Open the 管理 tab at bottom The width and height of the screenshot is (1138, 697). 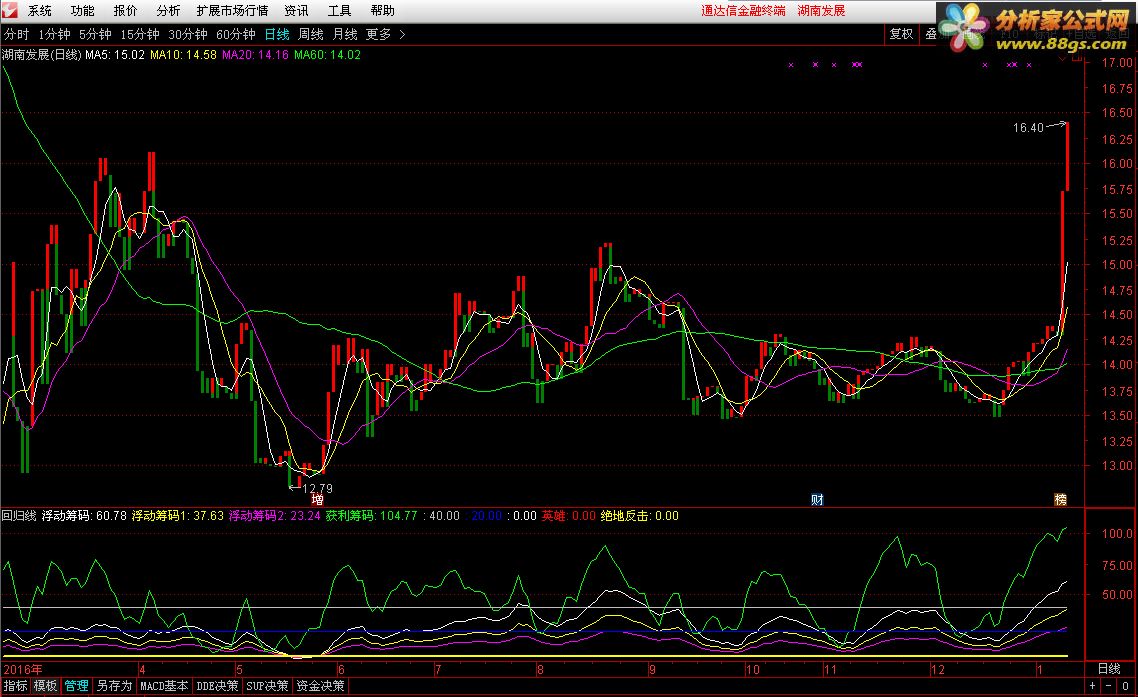click(x=76, y=685)
